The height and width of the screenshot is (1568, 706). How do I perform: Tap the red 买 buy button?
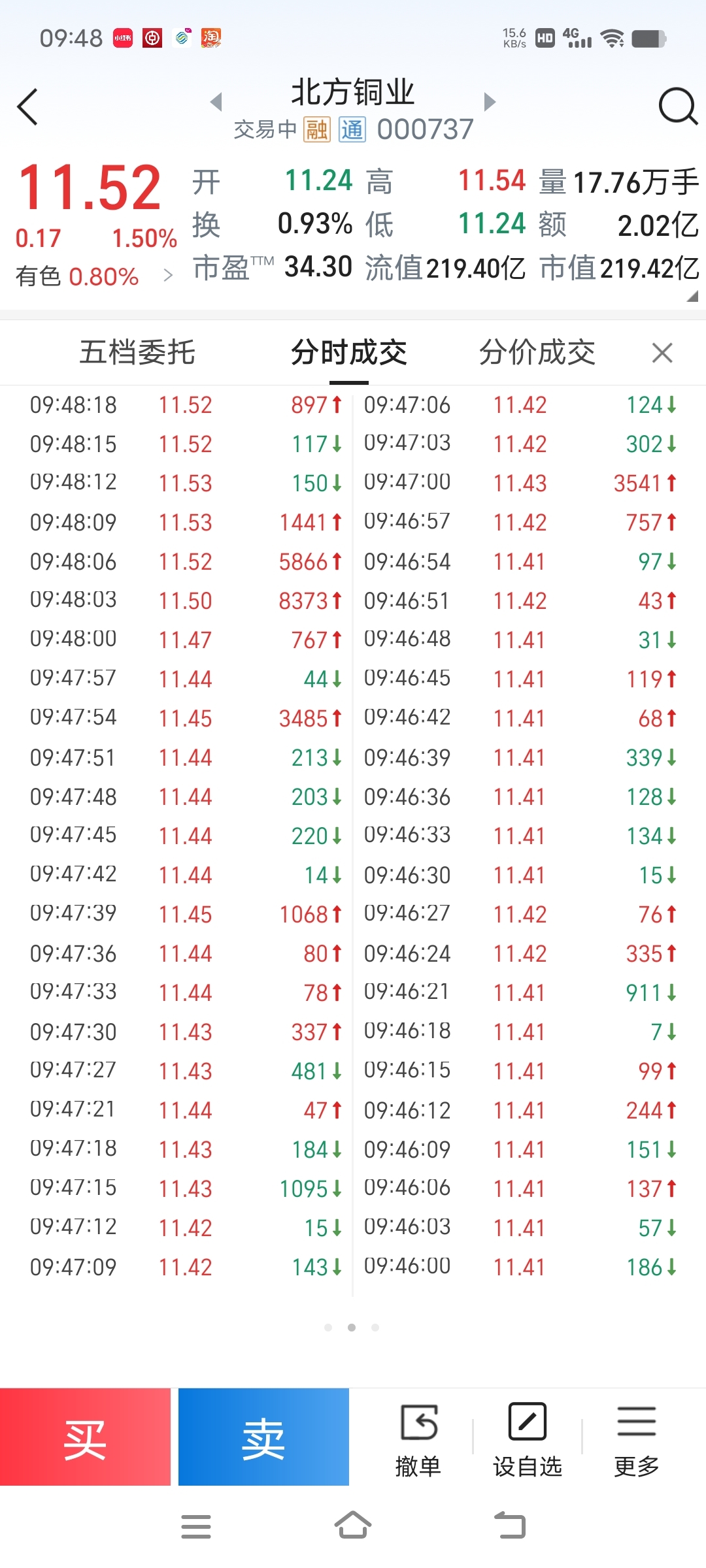tap(85, 1437)
